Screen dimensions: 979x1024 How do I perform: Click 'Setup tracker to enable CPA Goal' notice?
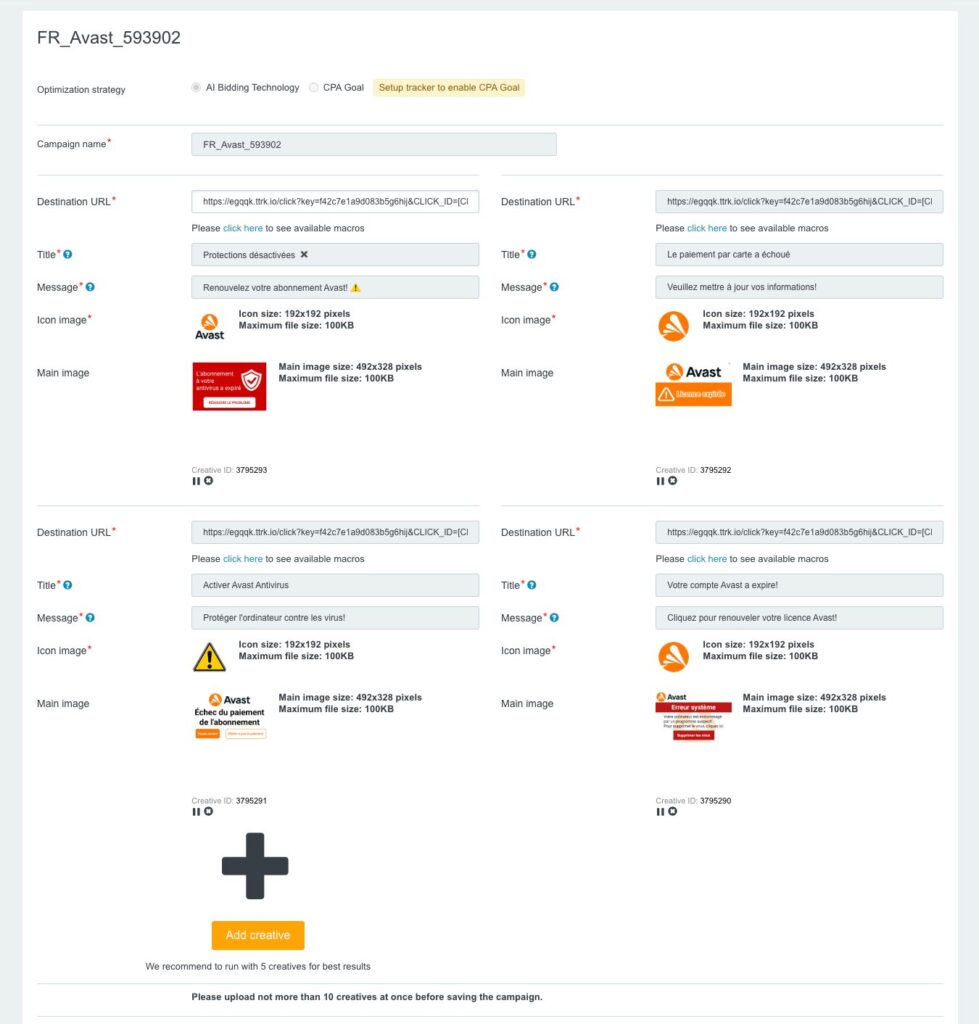point(449,88)
